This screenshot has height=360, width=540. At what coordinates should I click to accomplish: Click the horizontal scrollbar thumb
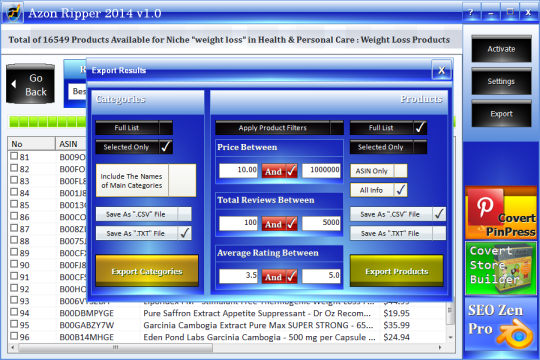tap(115, 348)
